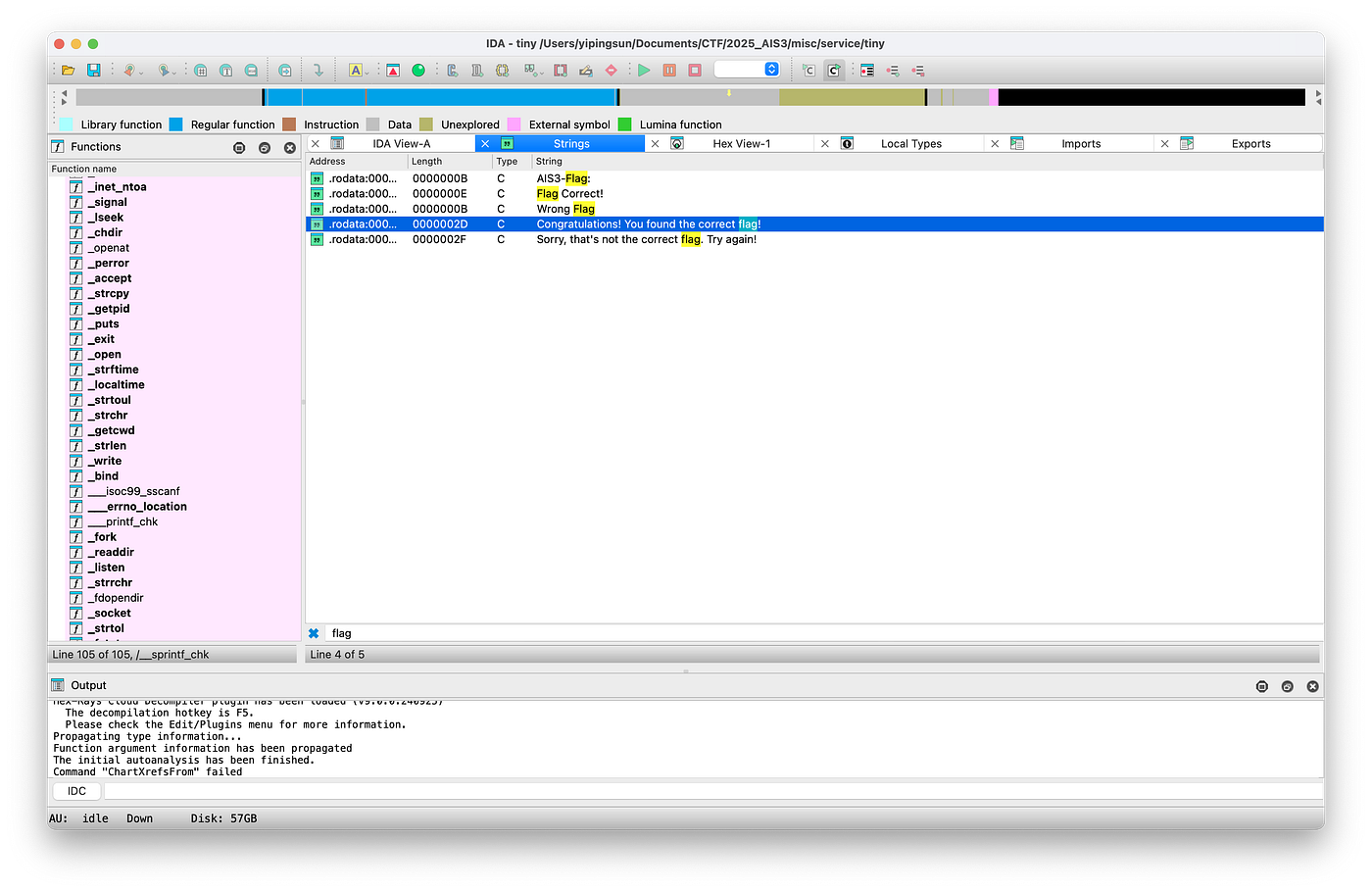The image size is (1372, 892).
Task: Expand dropdown arrow beside yellow 'A' icon
Action: click(x=367, y=73)
